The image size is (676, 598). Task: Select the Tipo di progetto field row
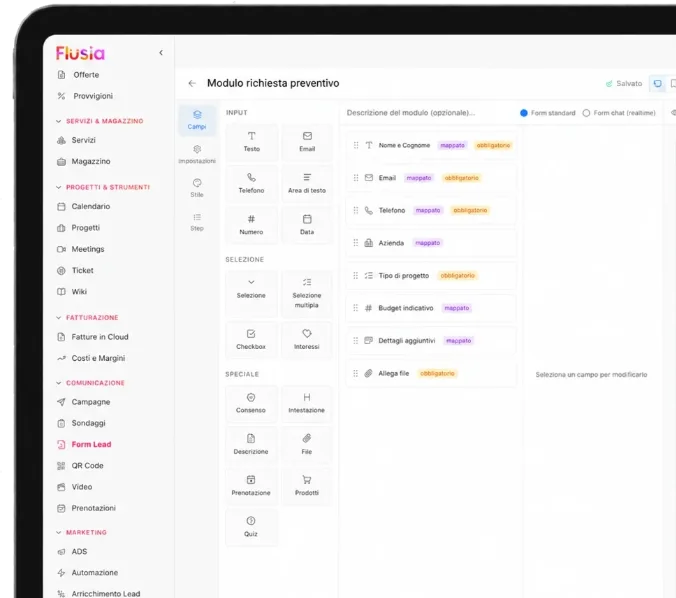pyautogui.click(x=431, y=276)
